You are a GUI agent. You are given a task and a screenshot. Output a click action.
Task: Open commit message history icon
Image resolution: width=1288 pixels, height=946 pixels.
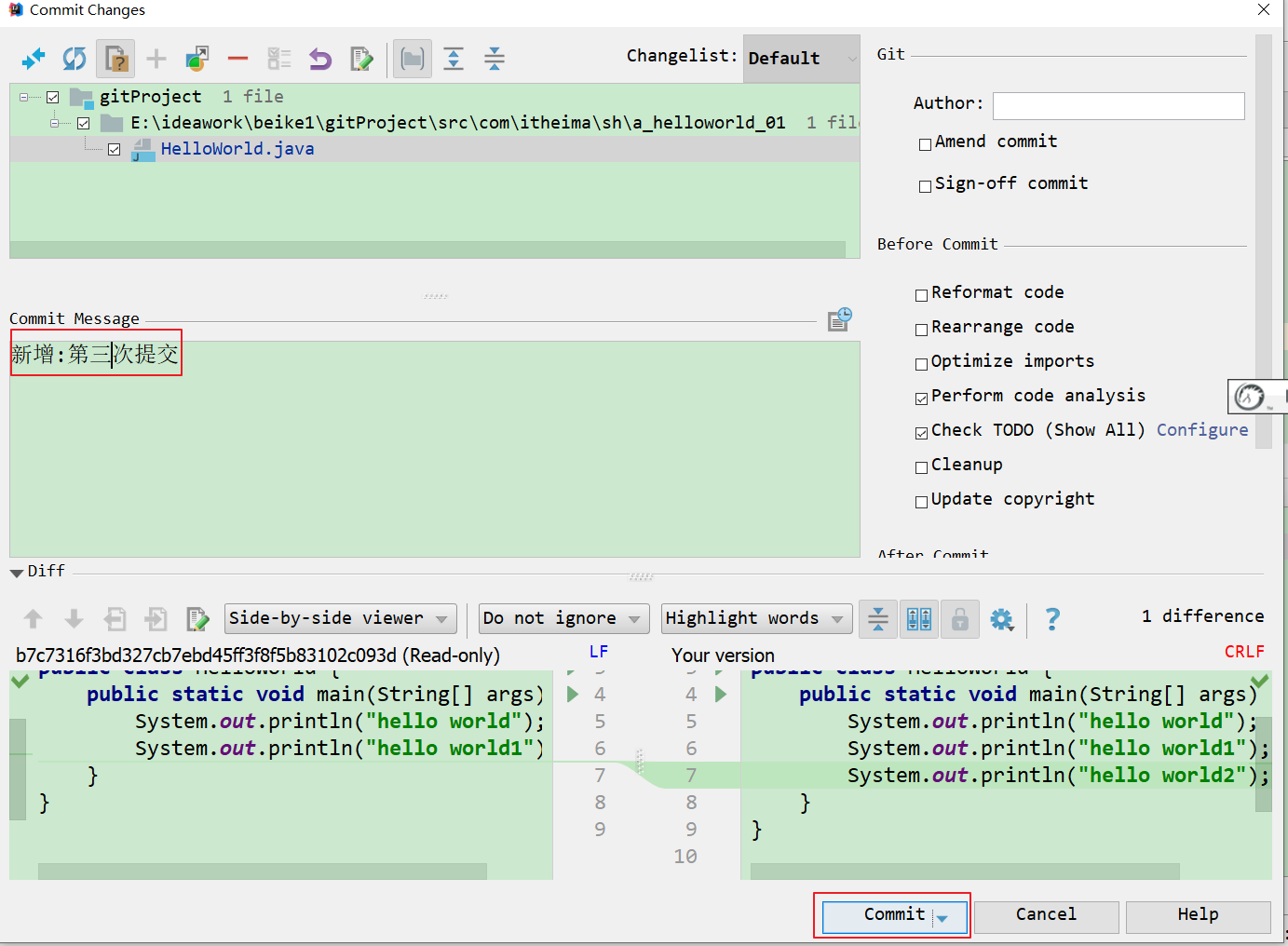[839, 319]
